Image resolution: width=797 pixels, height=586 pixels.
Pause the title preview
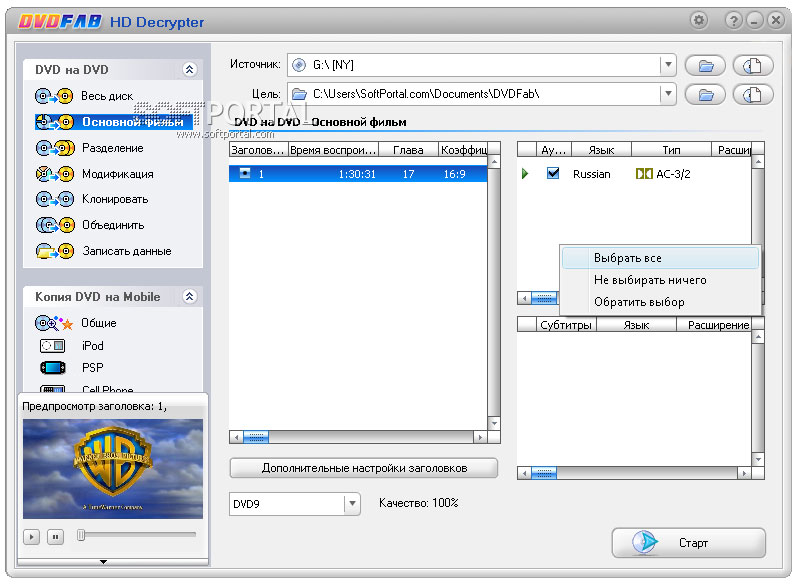pos(55,537)
